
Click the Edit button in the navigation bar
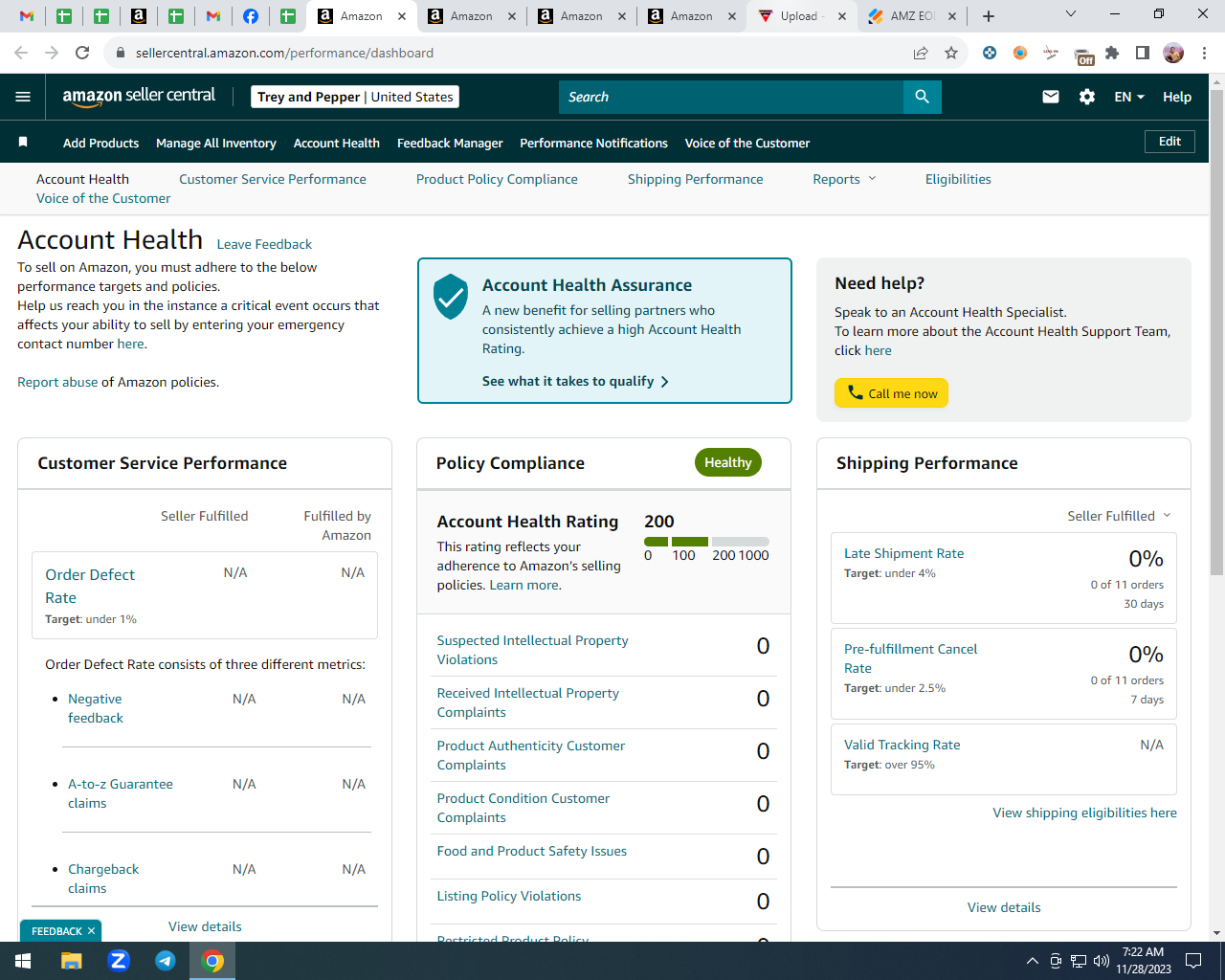point(1169,142)
